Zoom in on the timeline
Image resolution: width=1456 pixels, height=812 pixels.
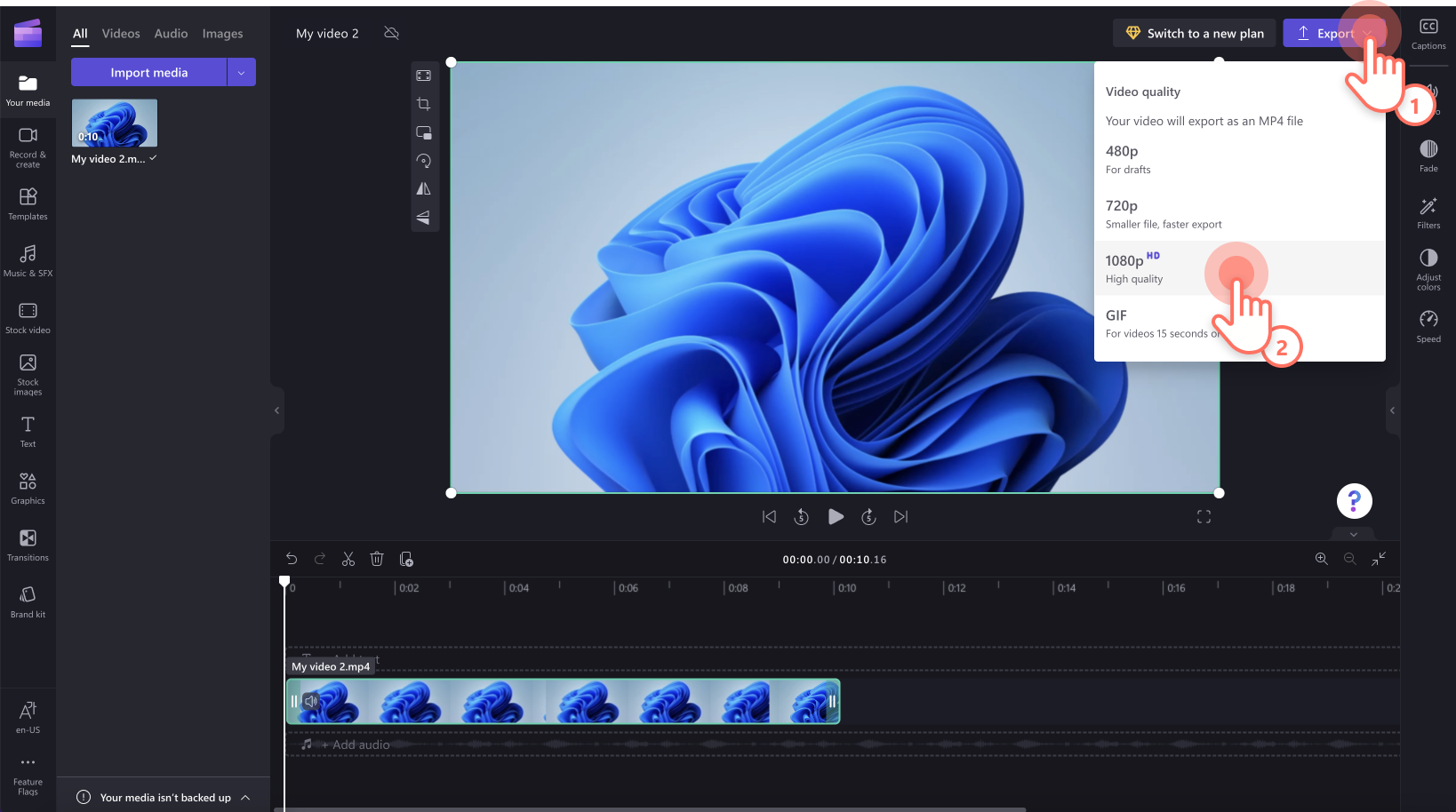pyautogui.click(x=1322, y=559)
